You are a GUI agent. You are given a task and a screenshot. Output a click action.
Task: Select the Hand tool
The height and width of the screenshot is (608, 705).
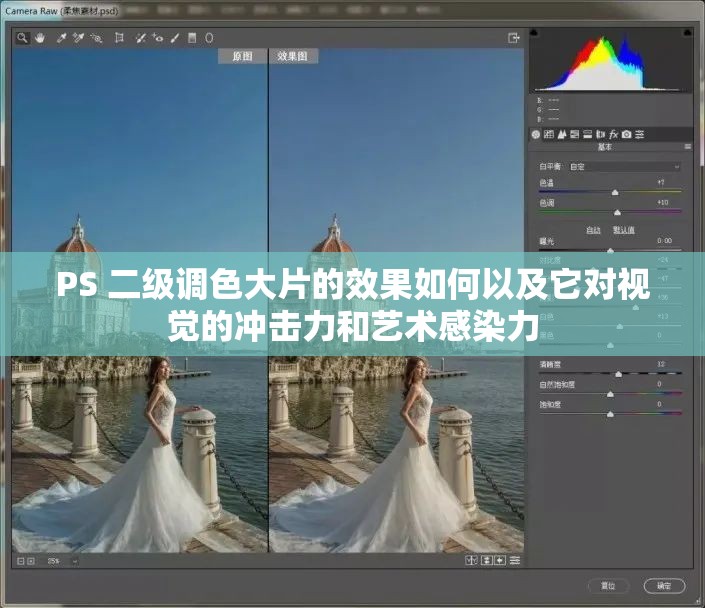coord(40,38)
